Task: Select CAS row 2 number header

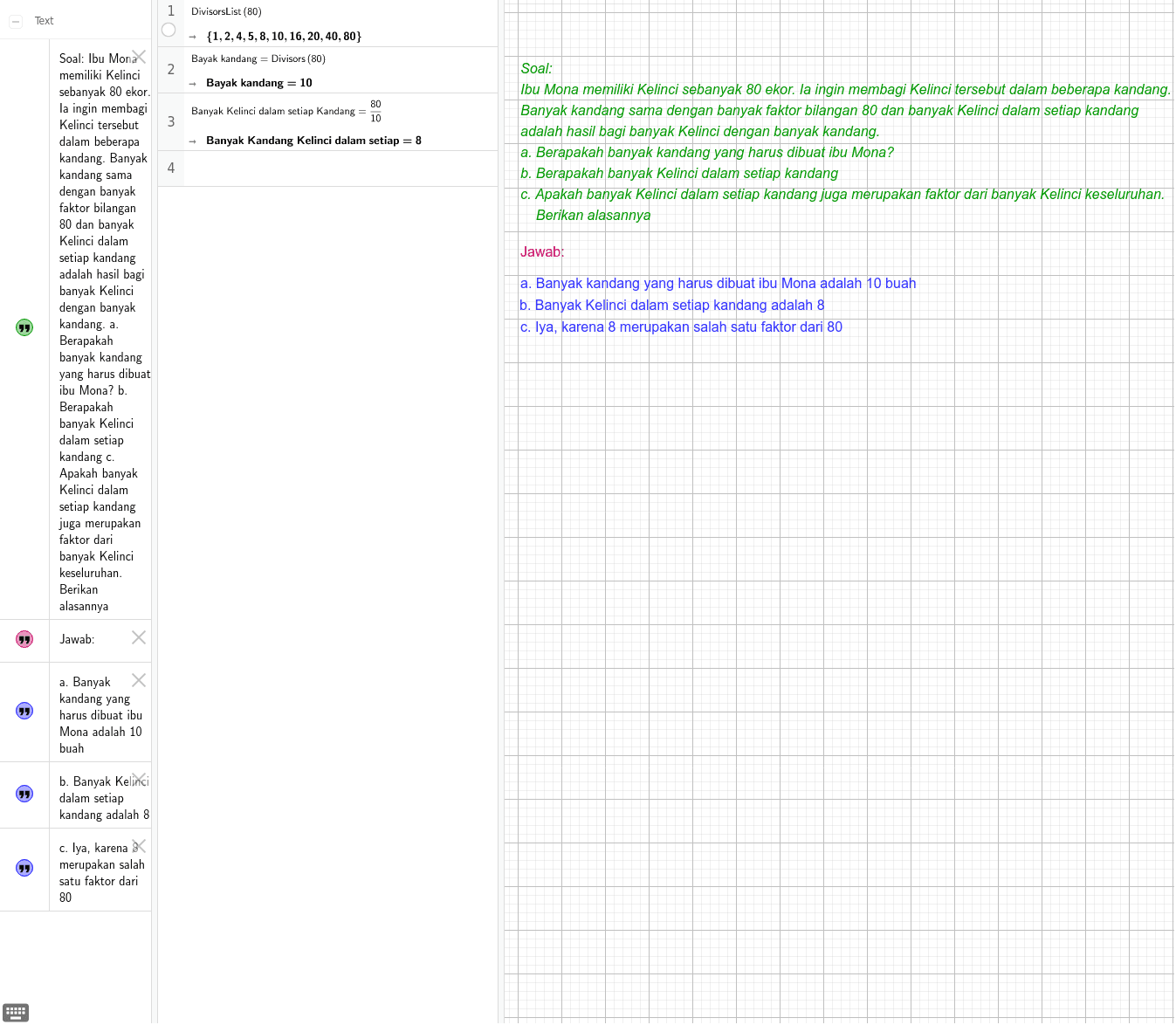Action: click(171, 70)
